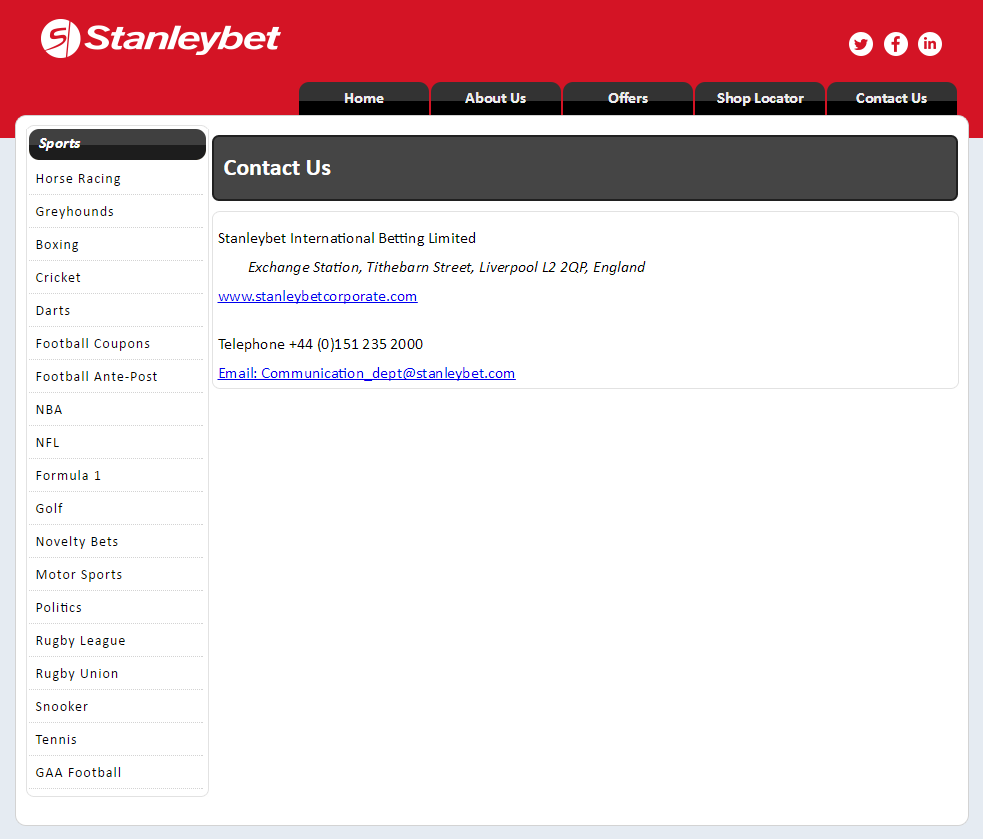Screen dimensions: 983x839
Task: Select NBA from the sports list
Action: (116, 410)
